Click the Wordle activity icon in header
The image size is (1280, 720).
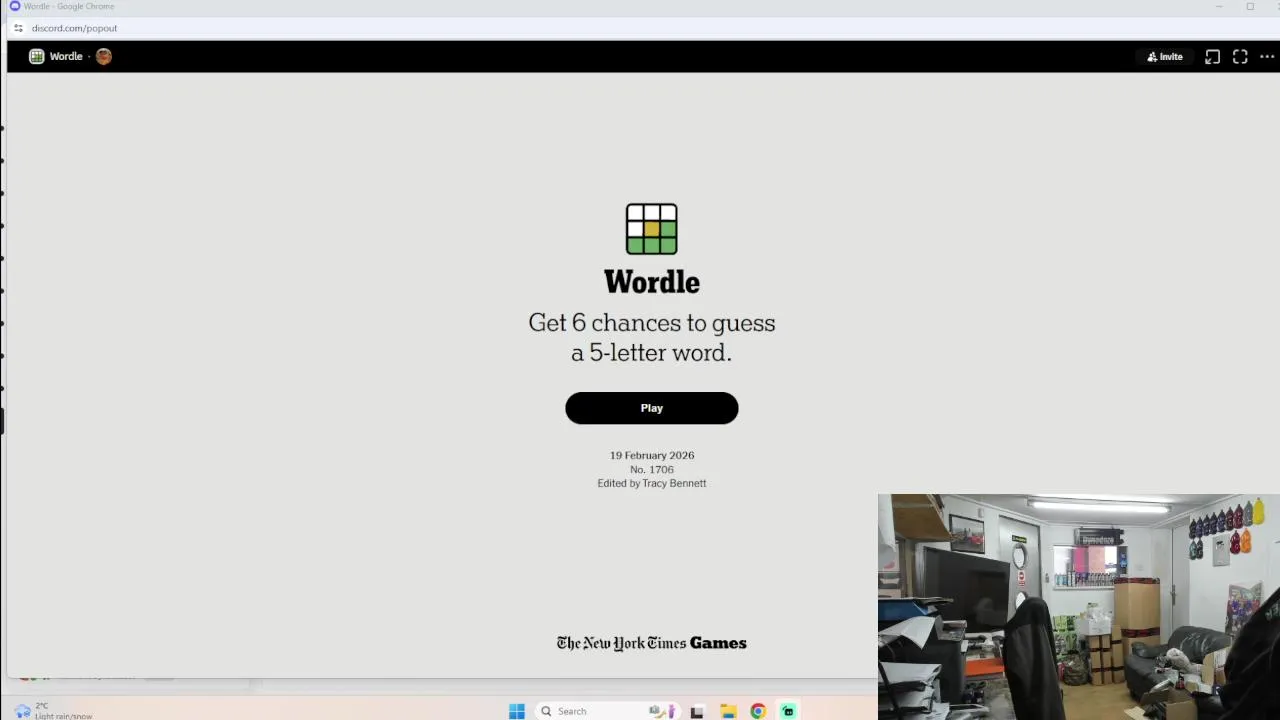tap(37, 56)
